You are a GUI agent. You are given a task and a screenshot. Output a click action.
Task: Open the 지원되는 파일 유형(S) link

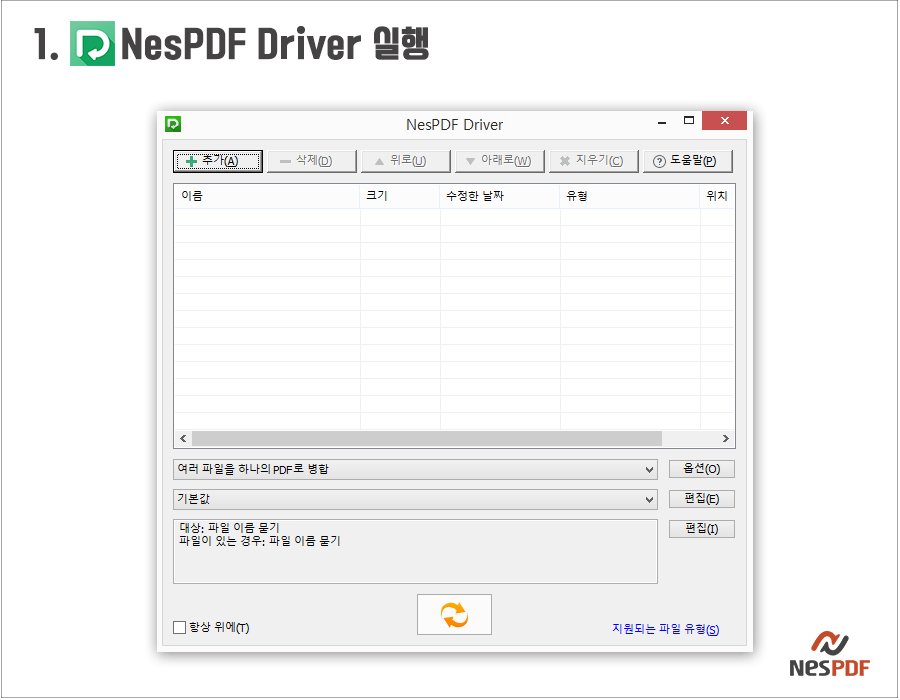click(x=665, y=629)
